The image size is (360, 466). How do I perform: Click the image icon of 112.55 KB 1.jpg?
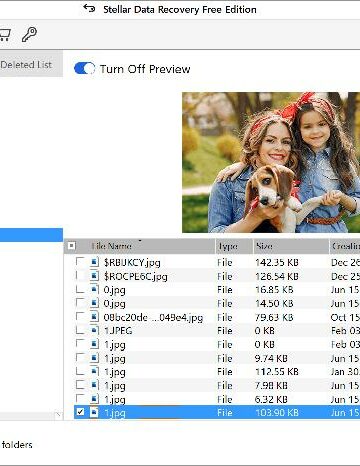pyautogui.click(x=94, y=372)
